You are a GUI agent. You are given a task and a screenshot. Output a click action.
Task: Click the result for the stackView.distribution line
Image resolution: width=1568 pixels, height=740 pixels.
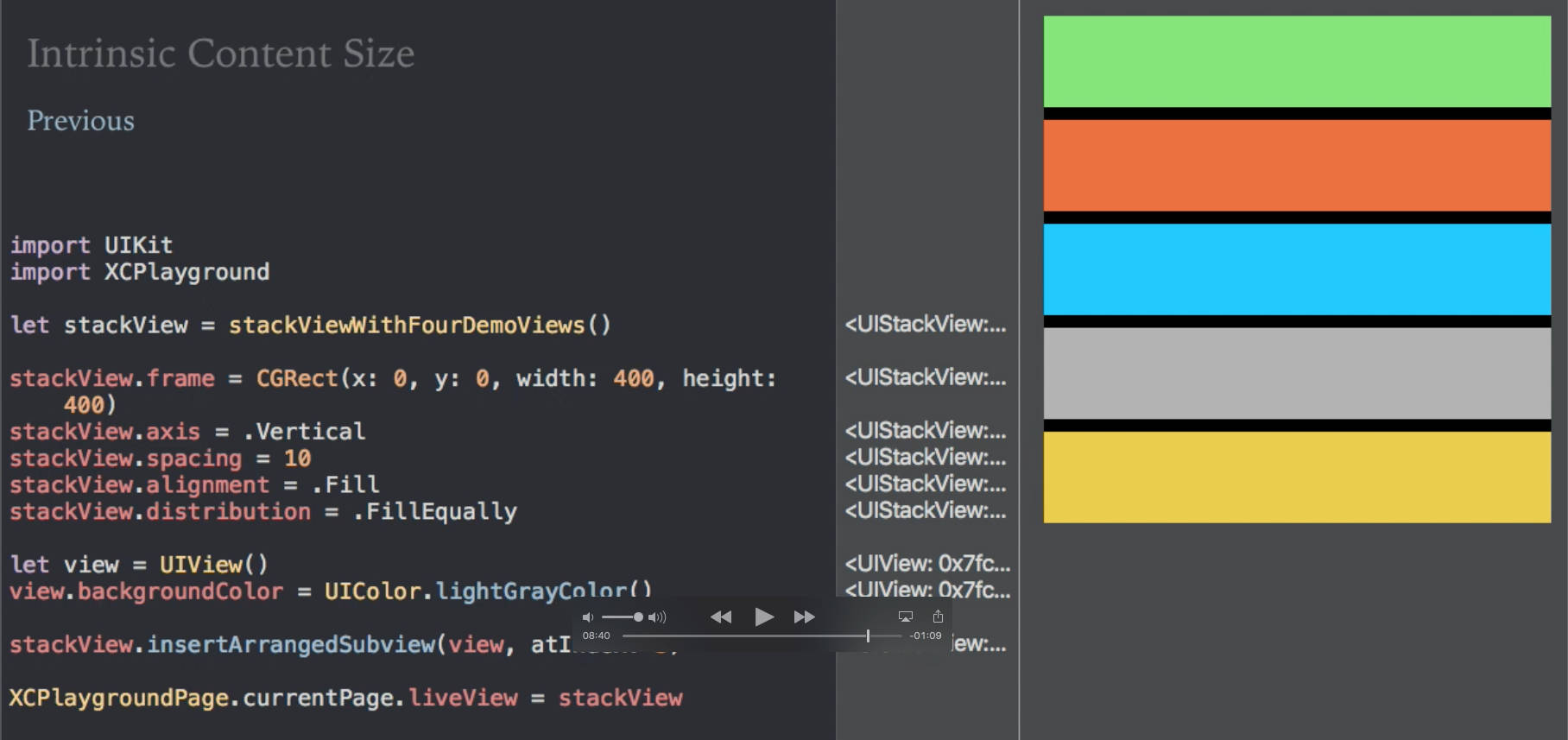pyautogui.click(x=926, y=510)
